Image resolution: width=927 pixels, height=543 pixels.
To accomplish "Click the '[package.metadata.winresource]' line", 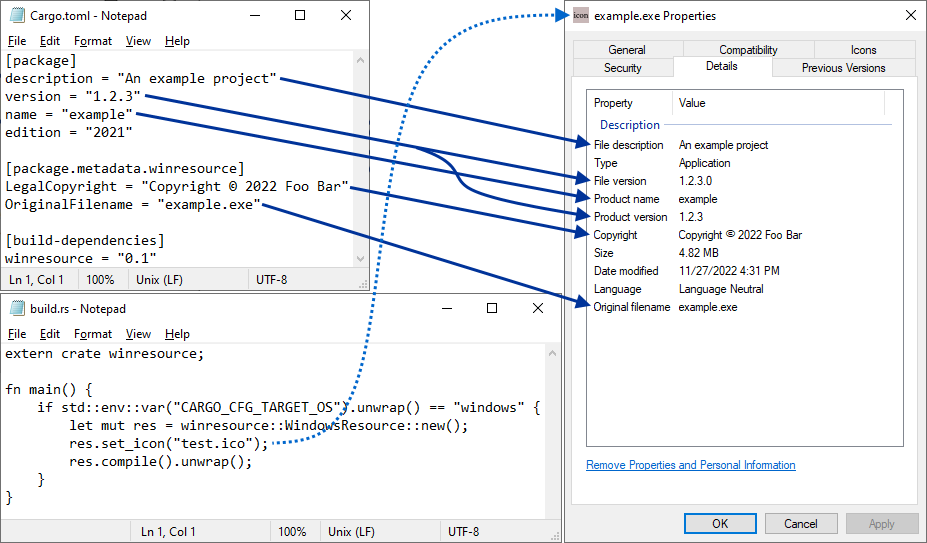I will 125,169.
